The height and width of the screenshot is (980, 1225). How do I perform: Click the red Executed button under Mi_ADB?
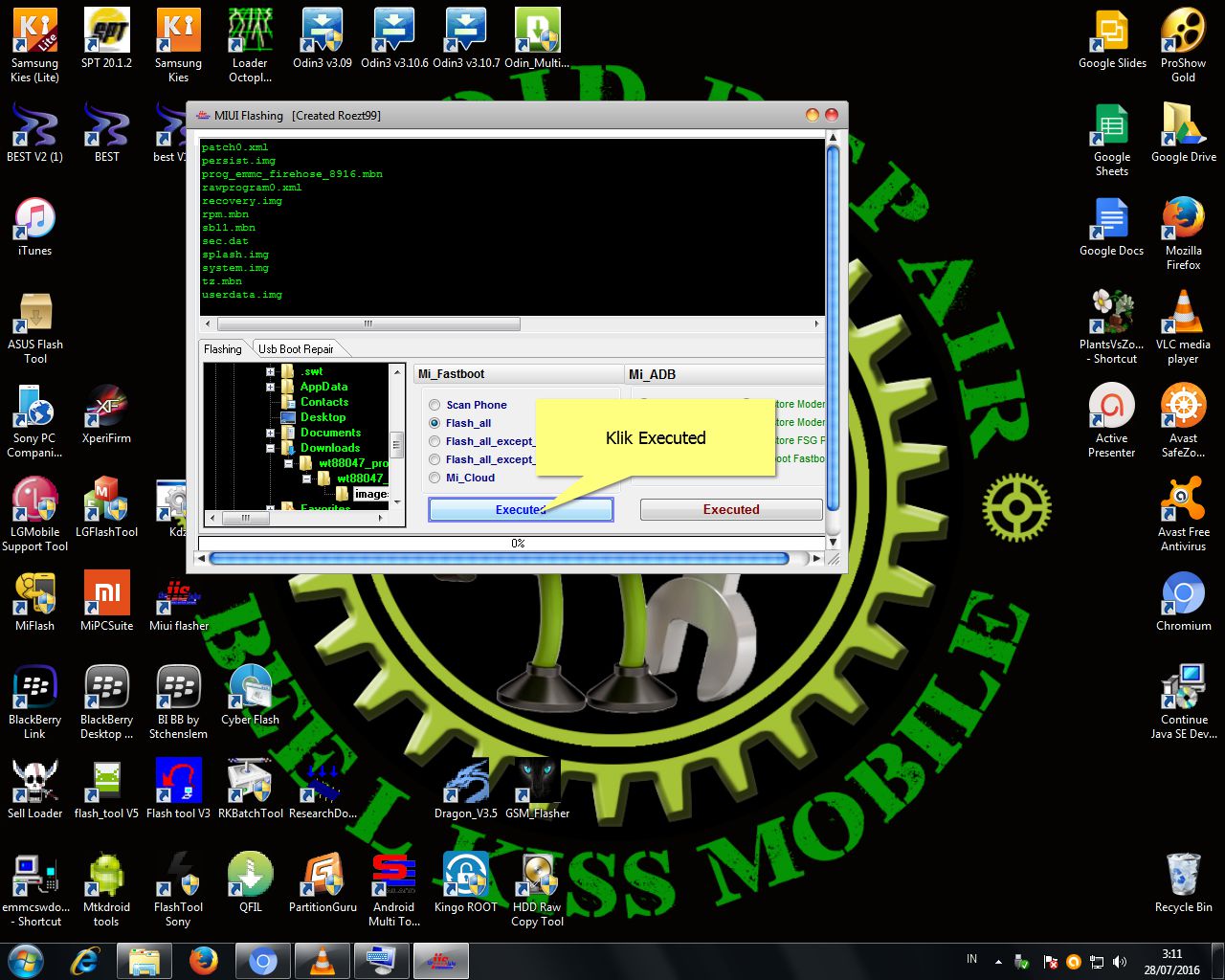731,510
